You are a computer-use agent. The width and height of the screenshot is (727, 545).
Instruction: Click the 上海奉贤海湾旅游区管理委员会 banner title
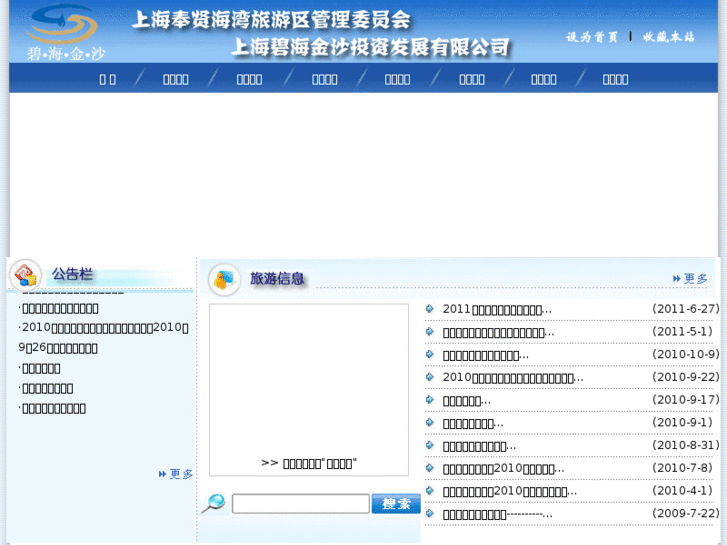272,20
